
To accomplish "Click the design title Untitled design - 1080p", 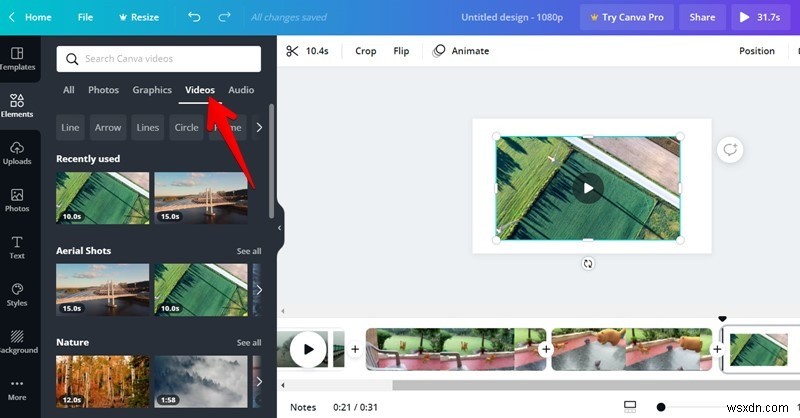I will click(x=512, y=17).
